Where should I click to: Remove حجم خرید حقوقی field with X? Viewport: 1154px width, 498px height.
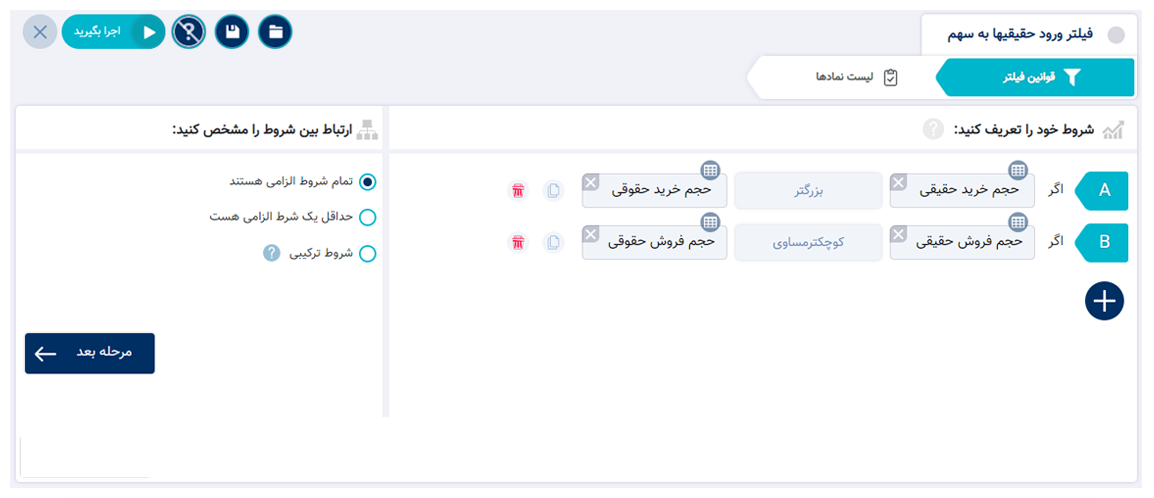pyautogui.click(x=591, y=182)
